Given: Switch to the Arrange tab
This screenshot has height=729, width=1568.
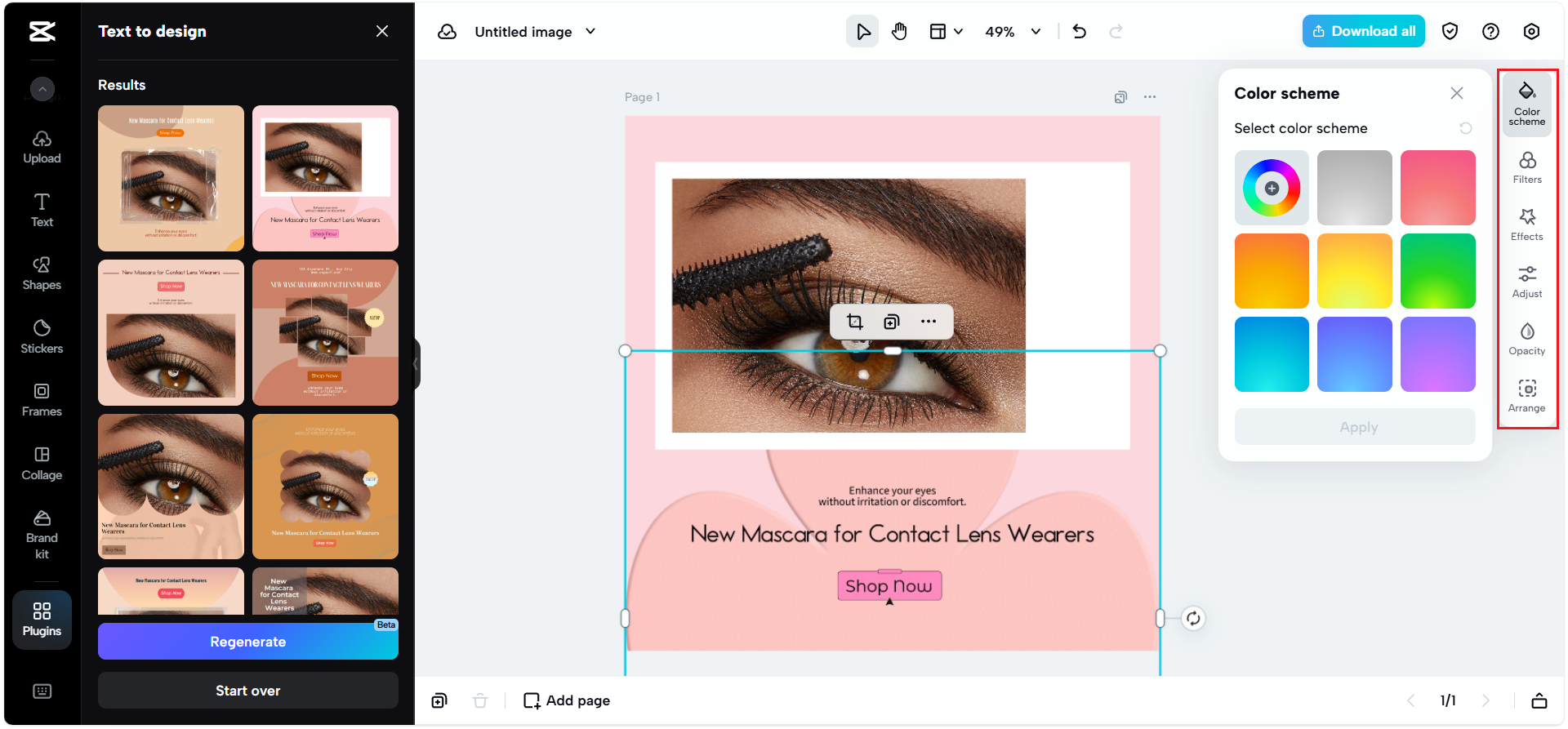Looking at the screenshot, I should click(x=1527, y=396).
